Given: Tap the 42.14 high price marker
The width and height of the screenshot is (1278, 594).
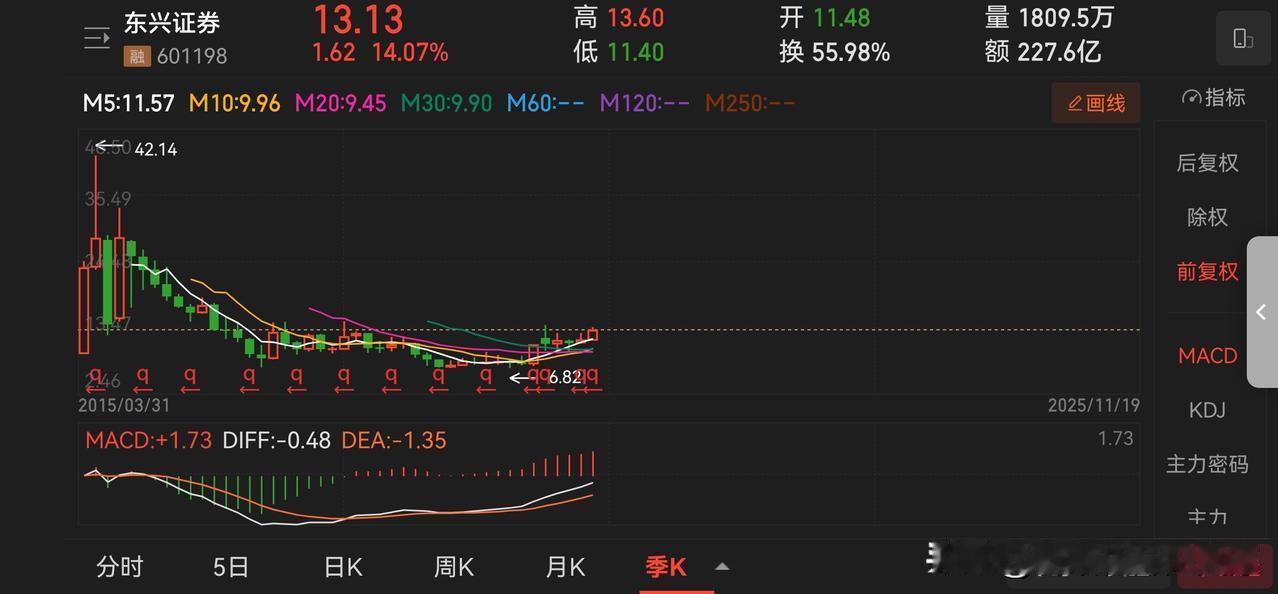Looking at the screenshot, I should (155, 149).
